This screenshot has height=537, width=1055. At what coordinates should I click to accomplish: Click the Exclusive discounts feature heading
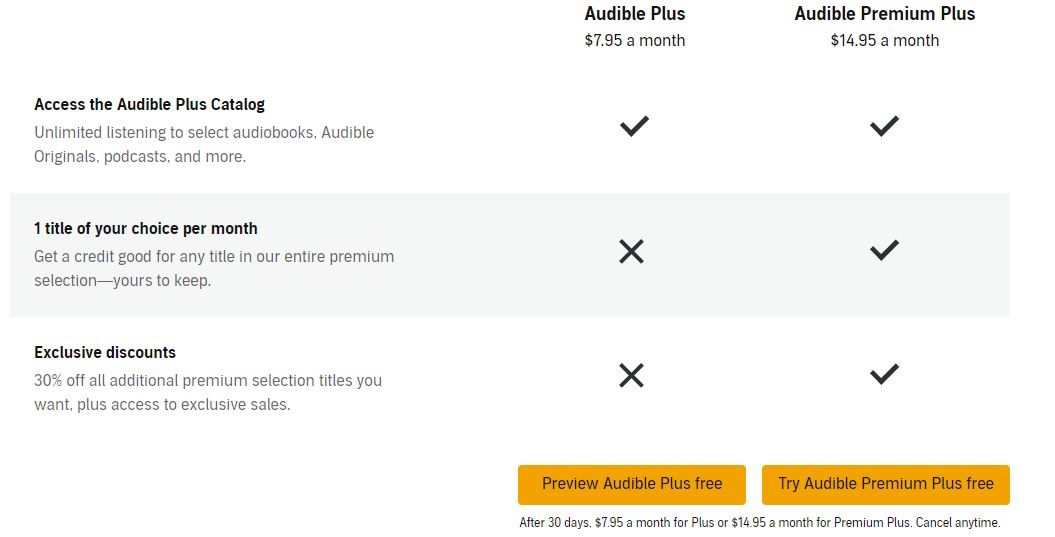[105, 352]
